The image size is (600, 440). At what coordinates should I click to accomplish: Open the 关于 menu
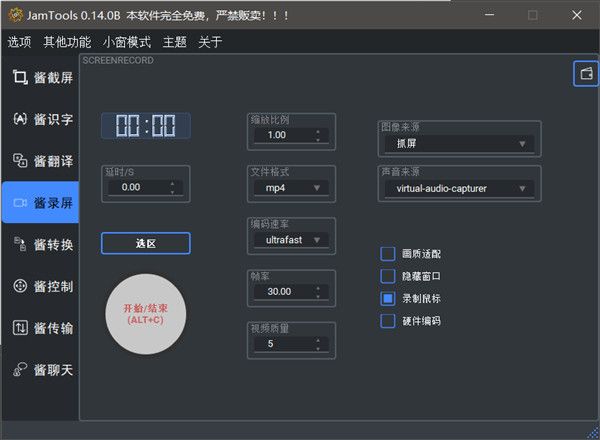tap(210, 42)
